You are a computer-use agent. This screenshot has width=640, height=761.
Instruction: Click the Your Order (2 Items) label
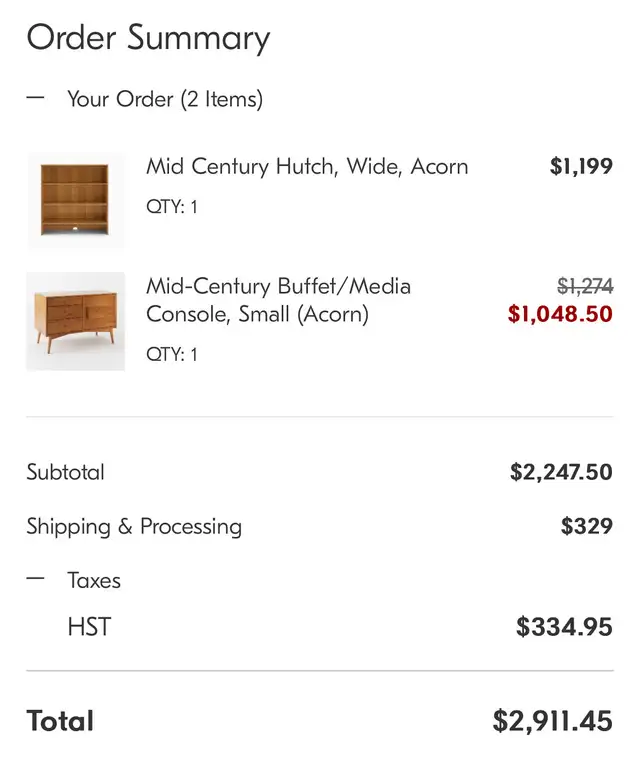(x=165, y=99)
